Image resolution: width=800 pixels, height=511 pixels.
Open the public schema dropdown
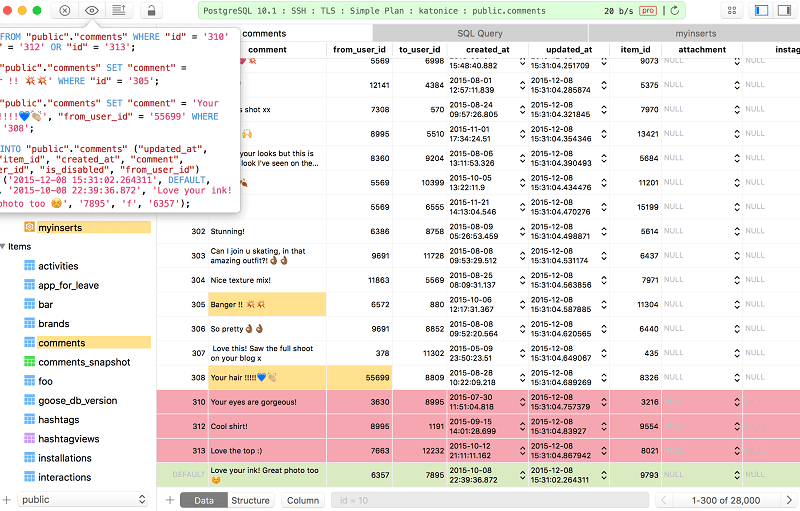coord(84,499)
